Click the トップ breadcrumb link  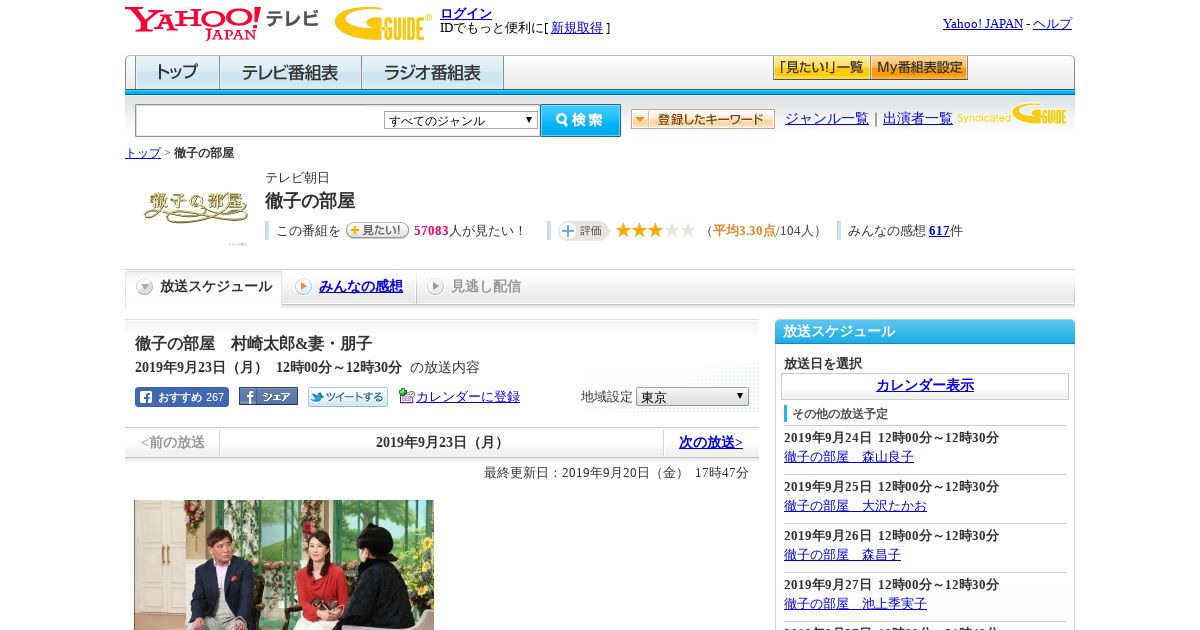coord(143,153)
